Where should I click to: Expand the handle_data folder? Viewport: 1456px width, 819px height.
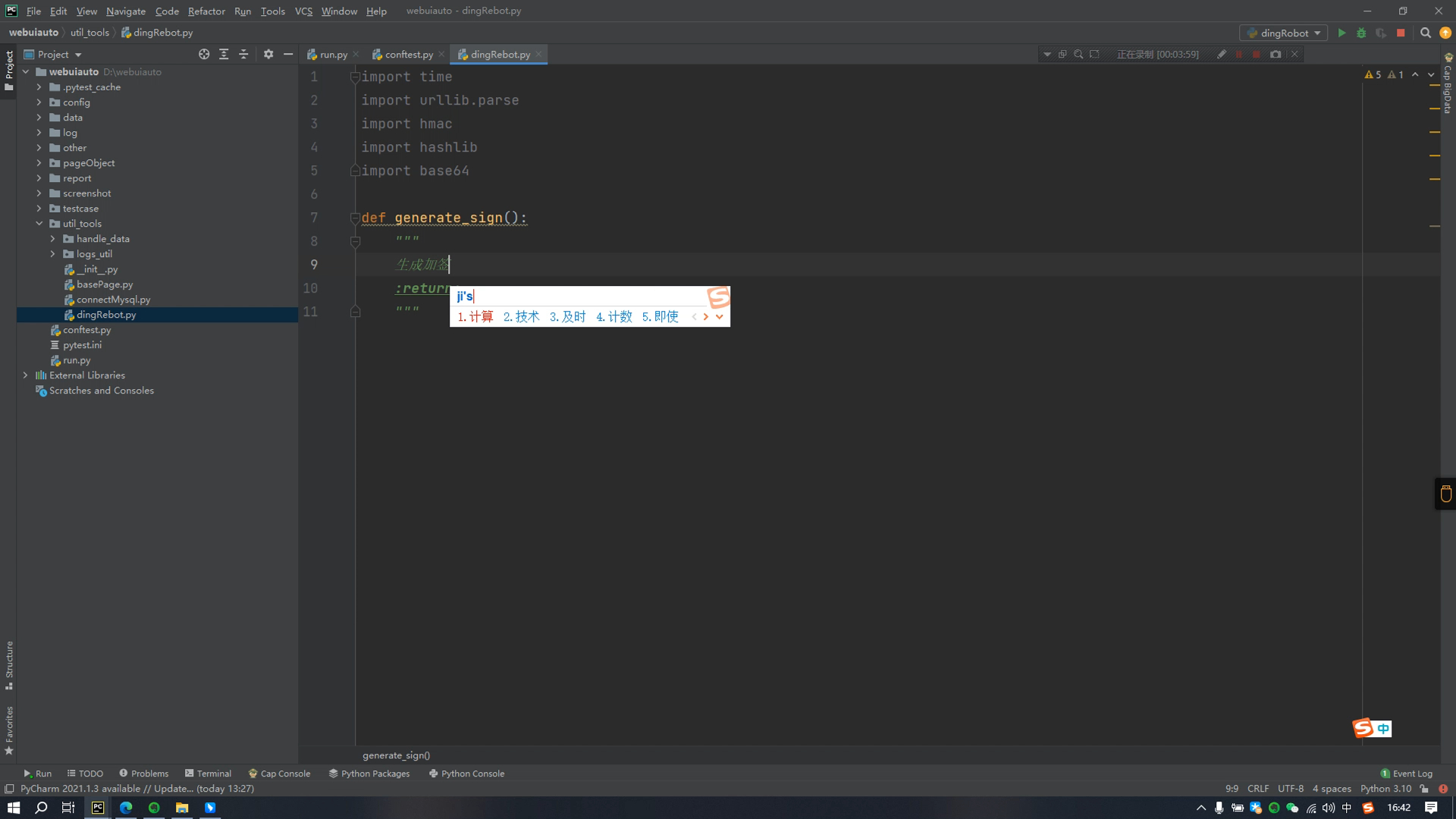pyautogui.click(x=52, y=239)
